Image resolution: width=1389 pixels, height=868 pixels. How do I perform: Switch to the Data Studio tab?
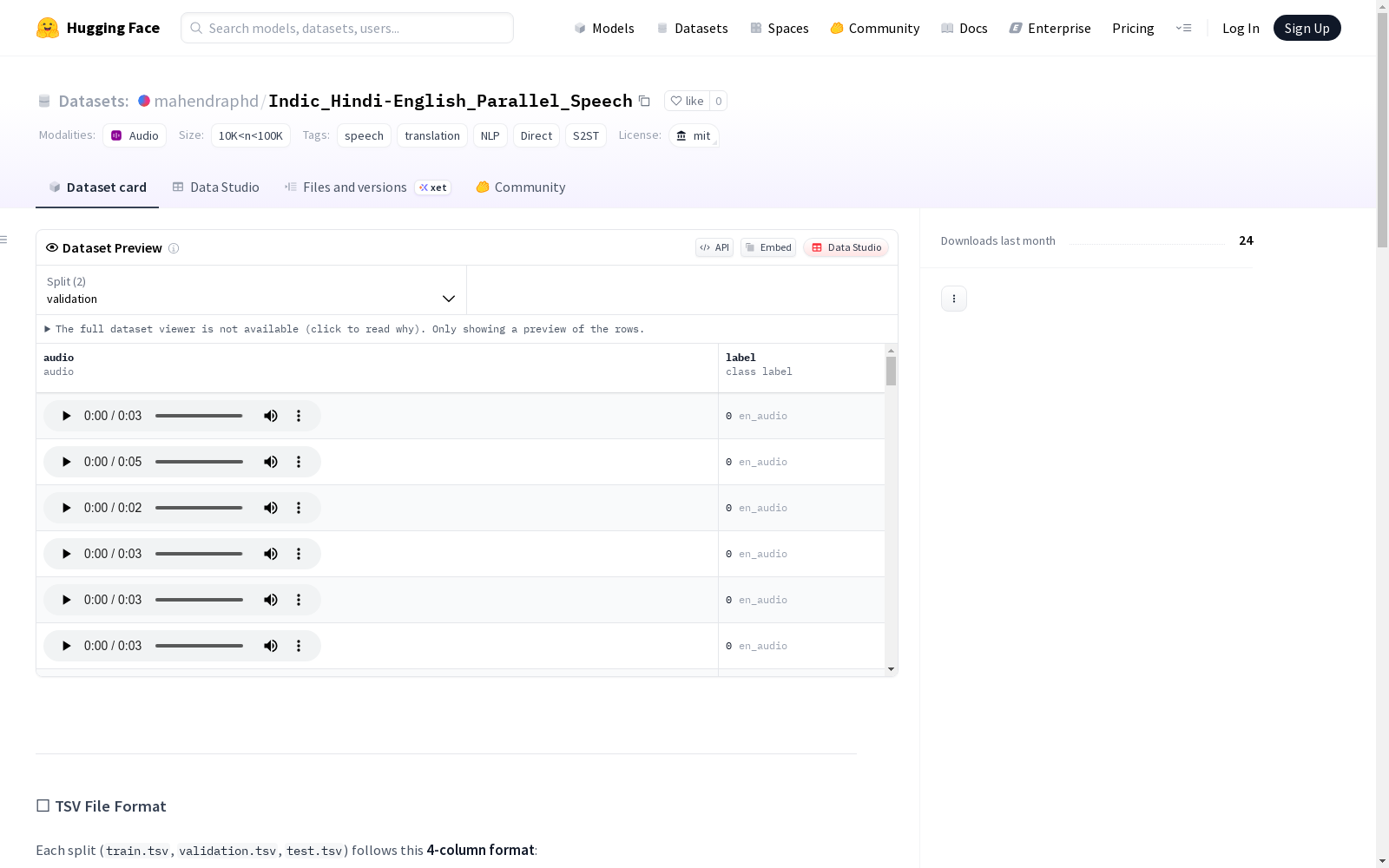tap(216, 187)
